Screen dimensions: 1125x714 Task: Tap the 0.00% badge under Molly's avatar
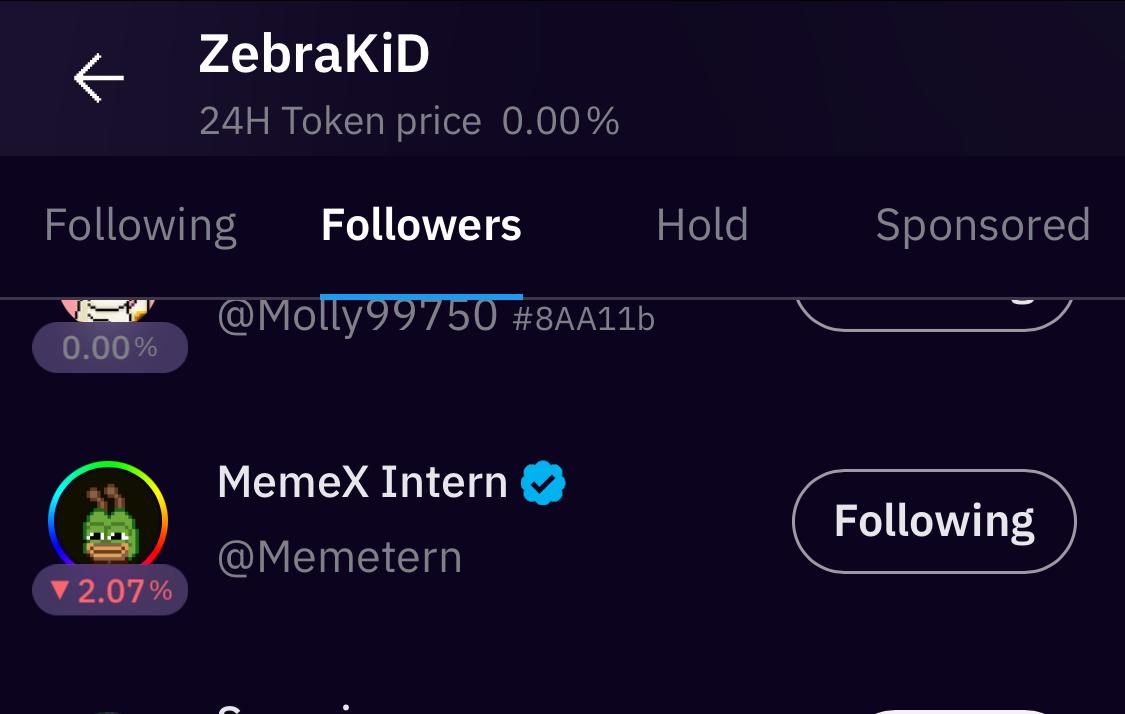[x=110, y=348]
